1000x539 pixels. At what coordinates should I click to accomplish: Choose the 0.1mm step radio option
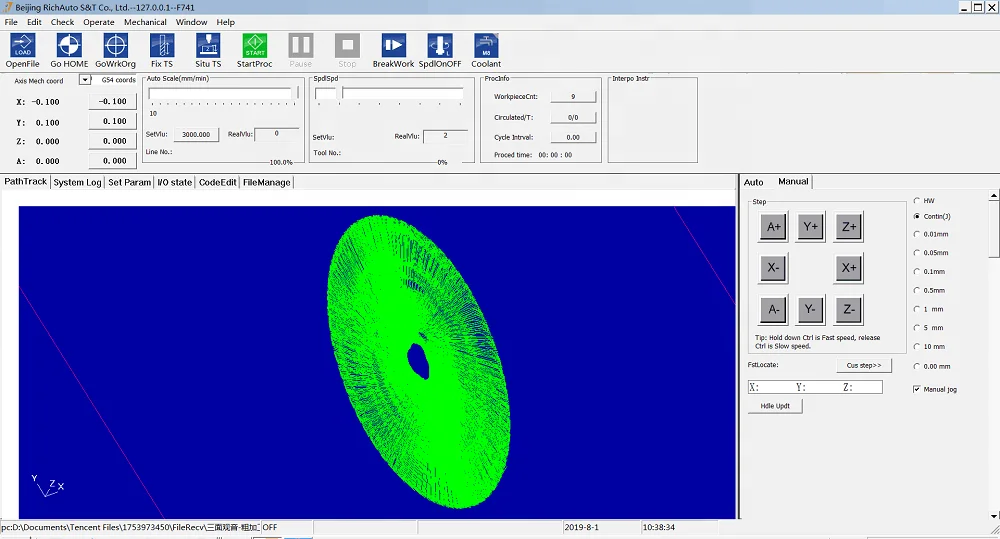pyautogui.click(x=917, y=272)
